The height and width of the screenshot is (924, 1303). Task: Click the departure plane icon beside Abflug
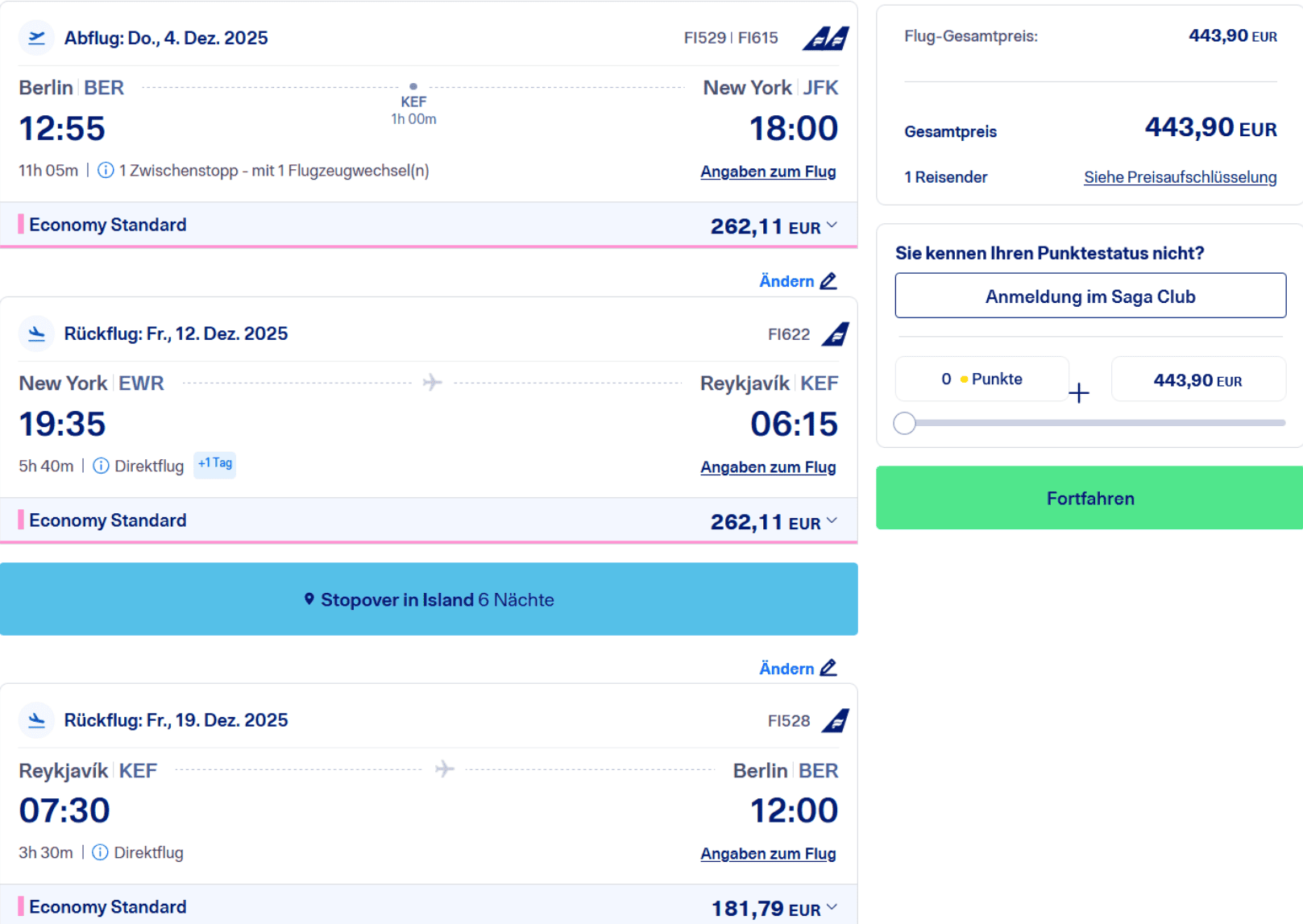click(36, 38)
